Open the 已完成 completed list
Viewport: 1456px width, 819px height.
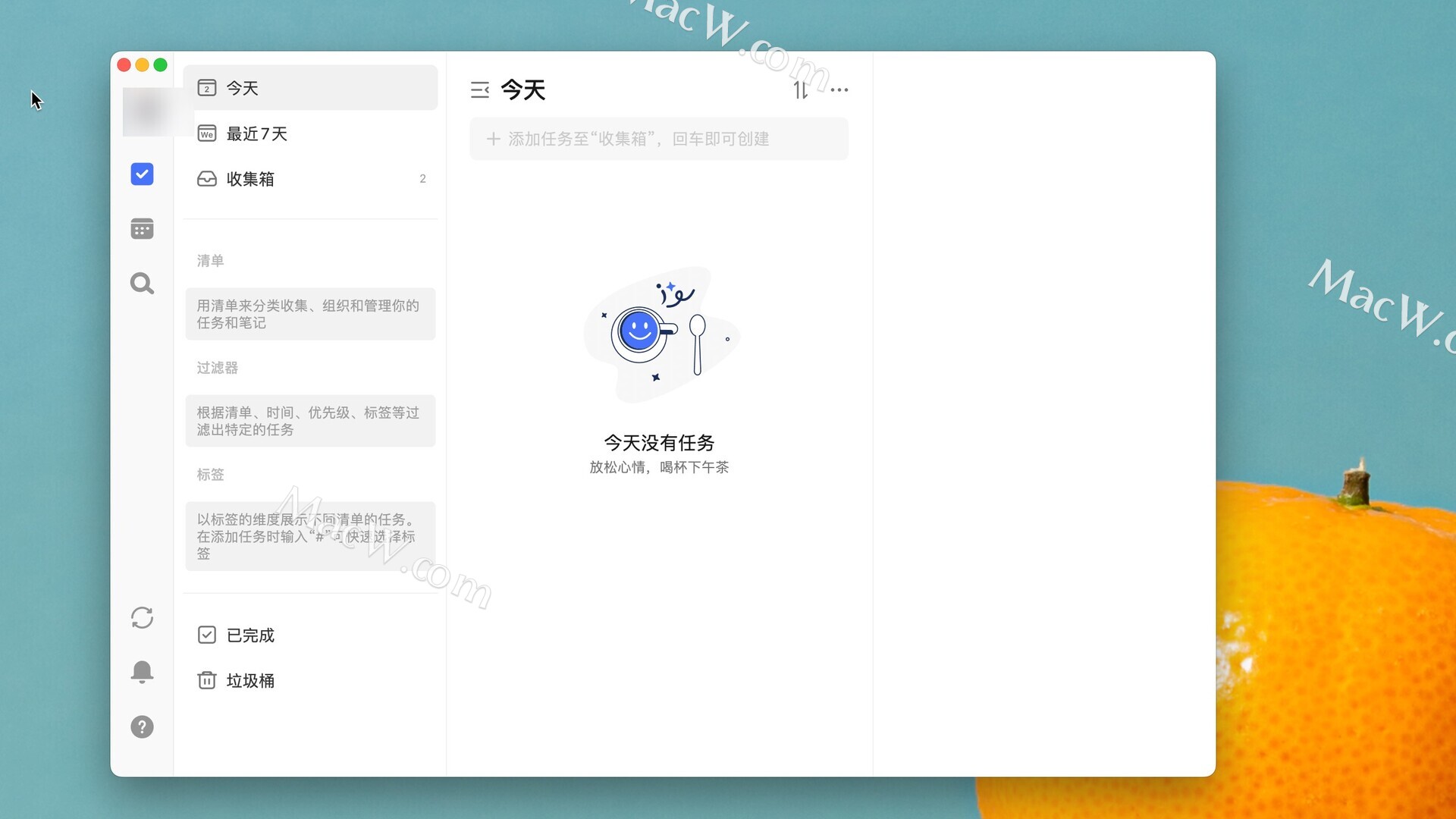[x=310, y=635]
